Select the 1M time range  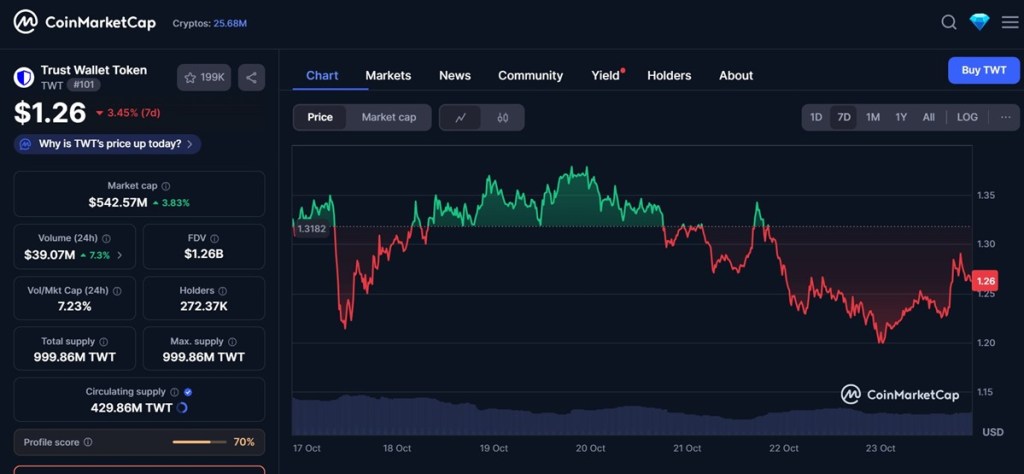click(872, 118)
